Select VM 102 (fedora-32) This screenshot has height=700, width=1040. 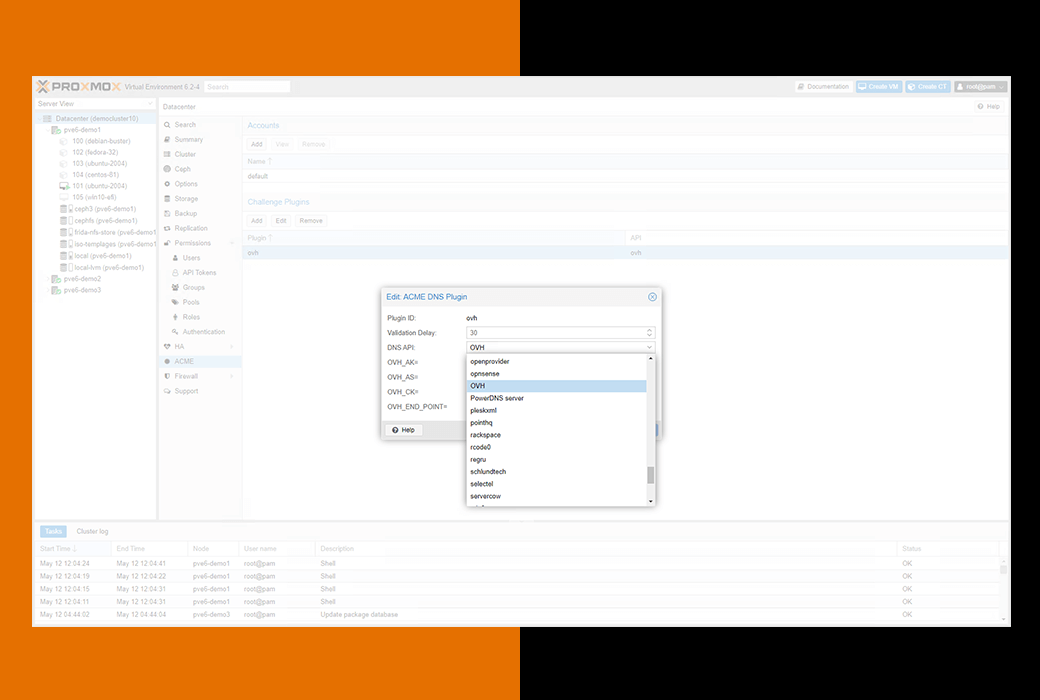click(x=95, y=153)
